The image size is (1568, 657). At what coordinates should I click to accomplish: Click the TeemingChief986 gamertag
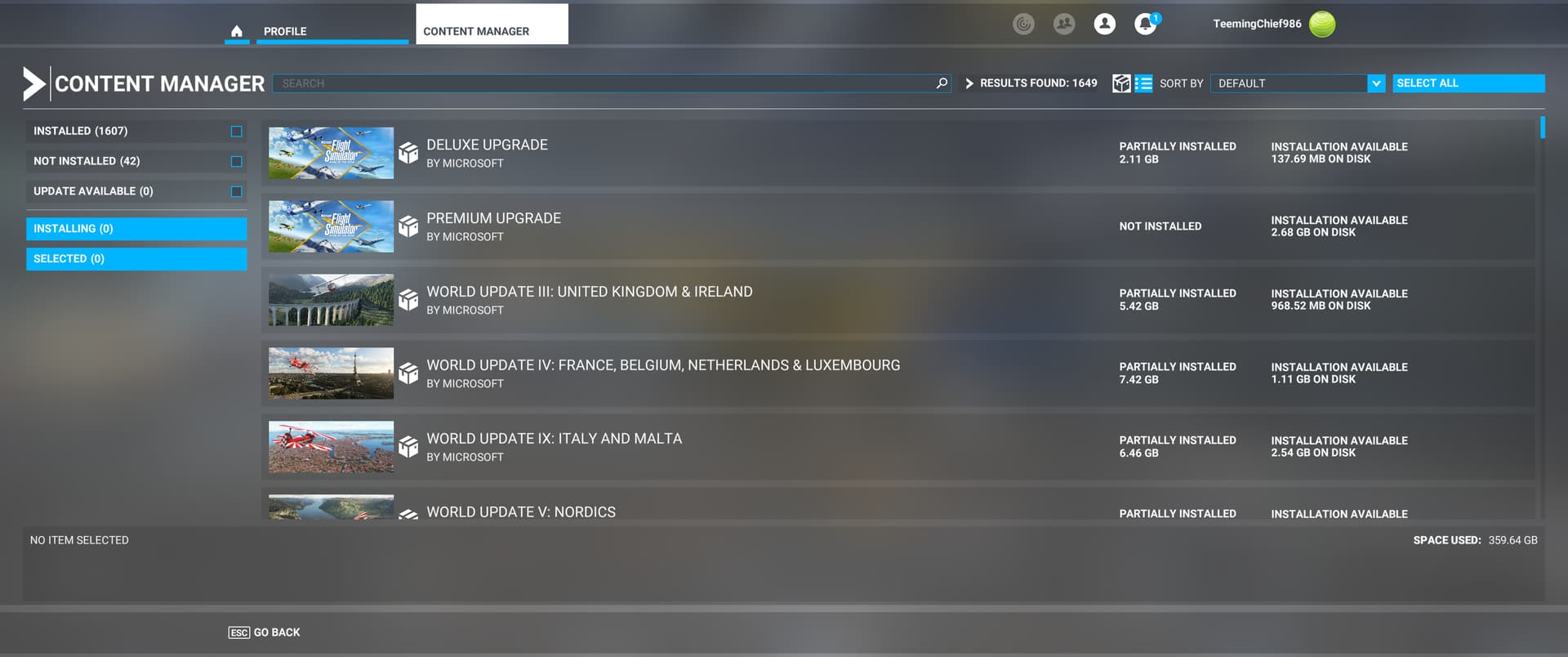pyautogui.click(x=1257, y=24)
